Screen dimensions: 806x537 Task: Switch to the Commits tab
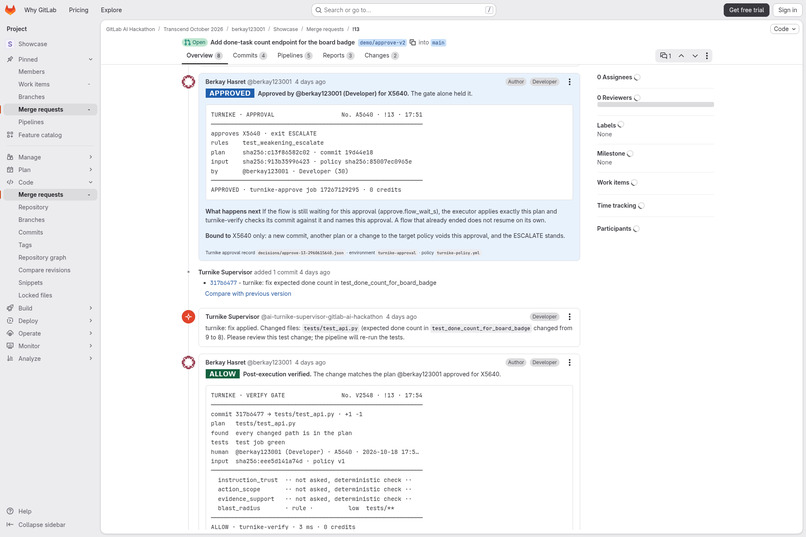(x=249, y=55)
